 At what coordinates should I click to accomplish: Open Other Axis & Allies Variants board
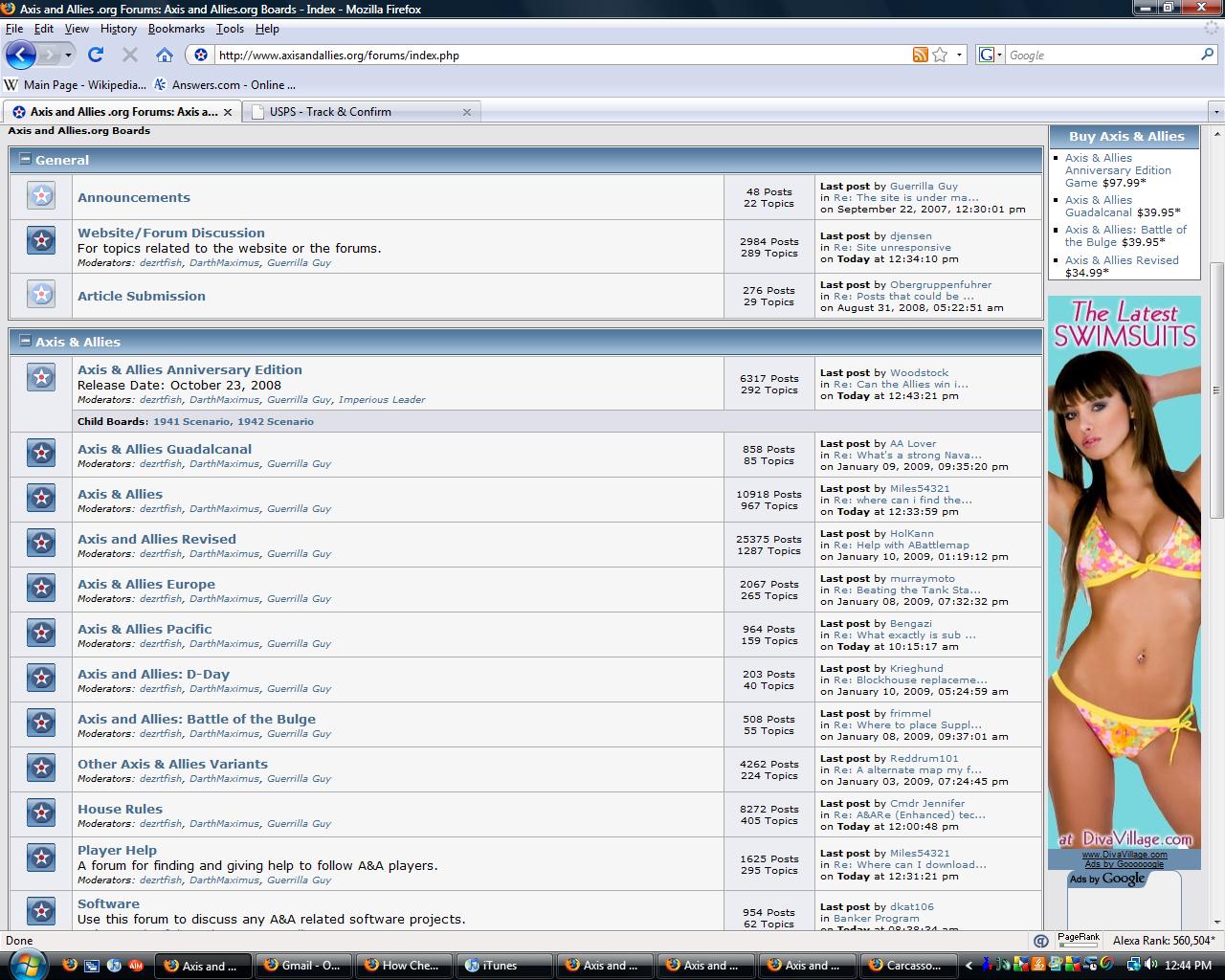pyautogui.click(x=172, y=764)
